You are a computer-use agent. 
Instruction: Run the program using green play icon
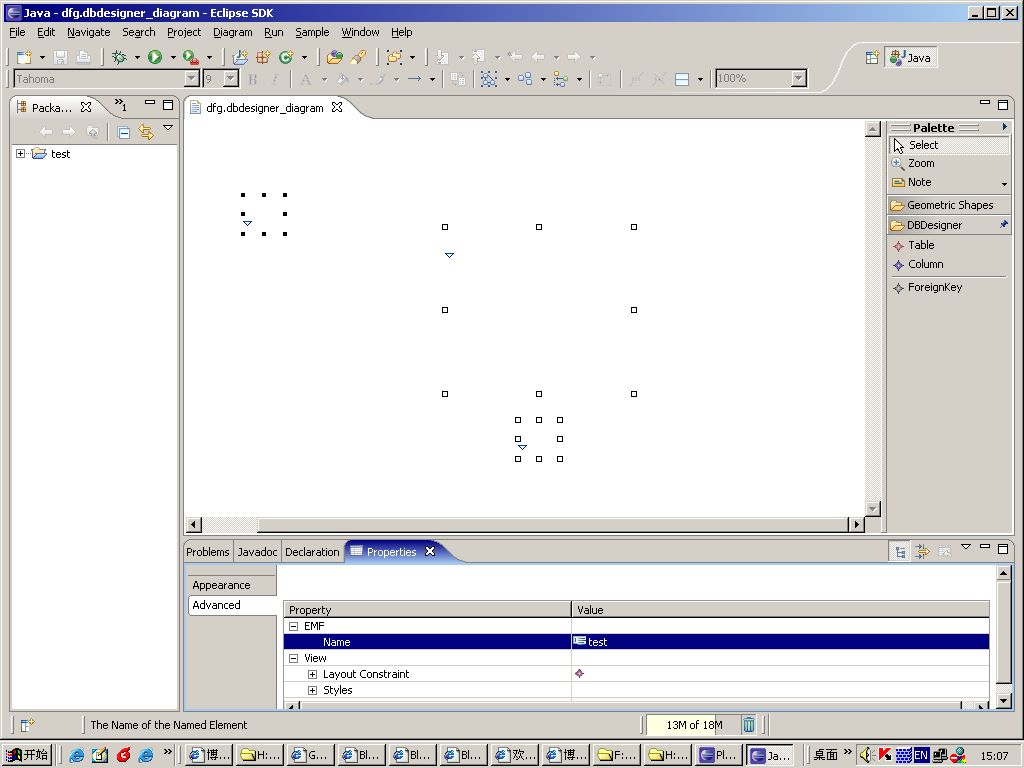click(155, 57)
